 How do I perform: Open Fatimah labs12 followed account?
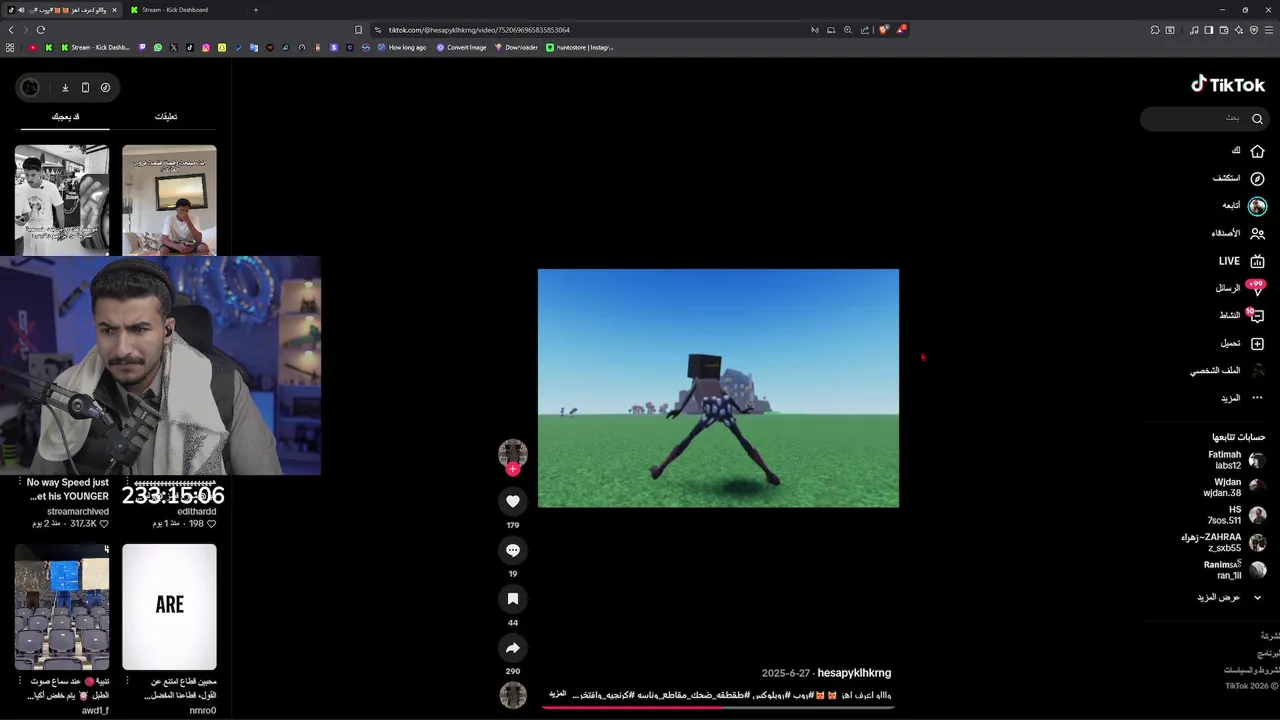1238,460
